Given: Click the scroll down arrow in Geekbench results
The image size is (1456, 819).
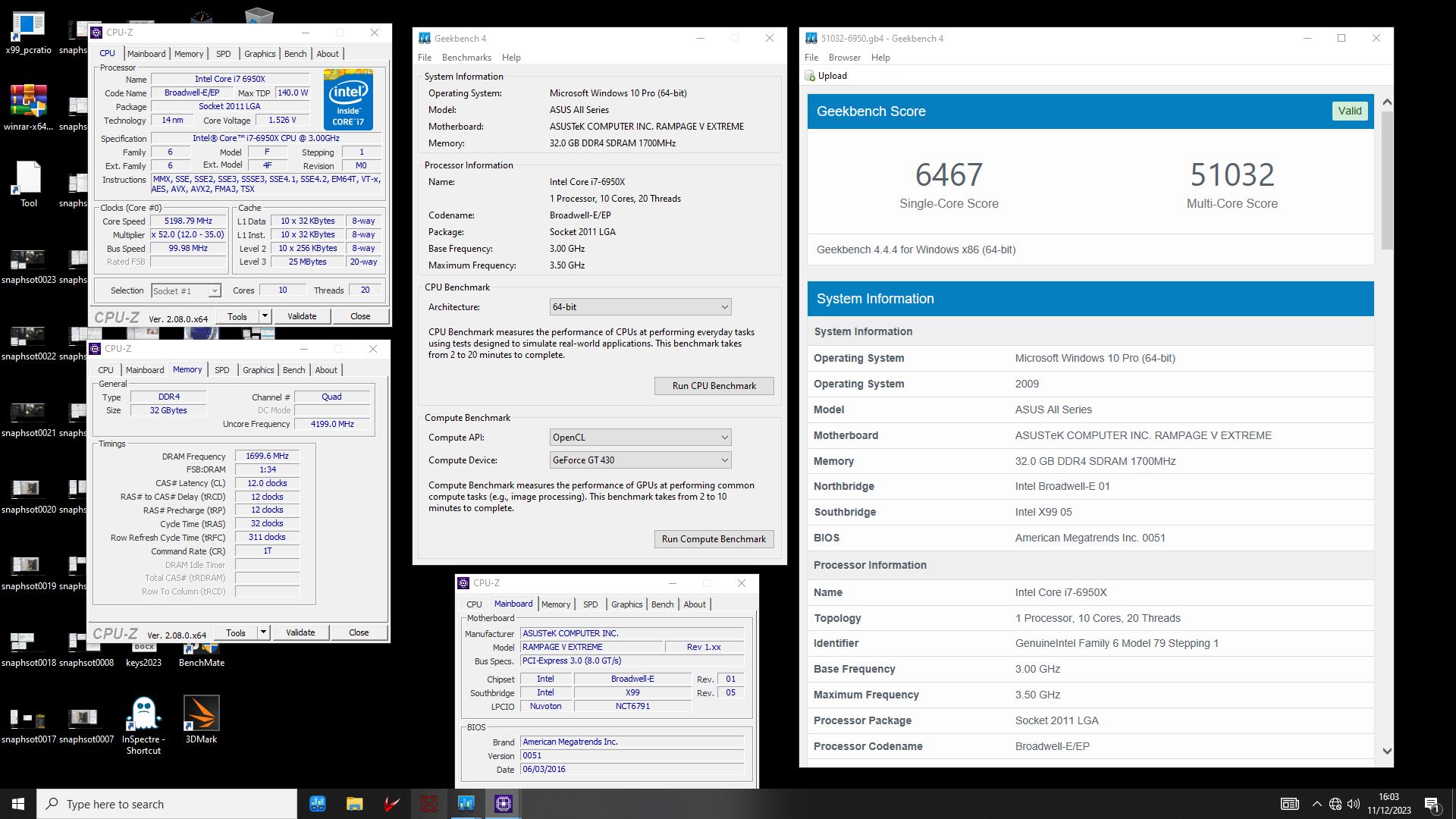Looking at the screenshot, I should click(x=1387, y=751).
